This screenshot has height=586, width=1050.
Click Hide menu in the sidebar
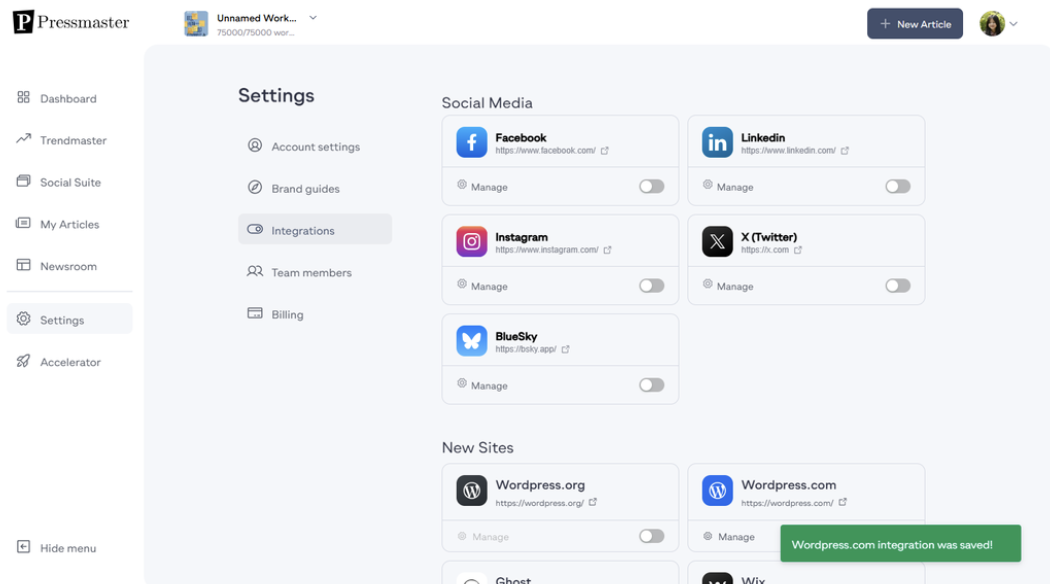coord(56,548)
